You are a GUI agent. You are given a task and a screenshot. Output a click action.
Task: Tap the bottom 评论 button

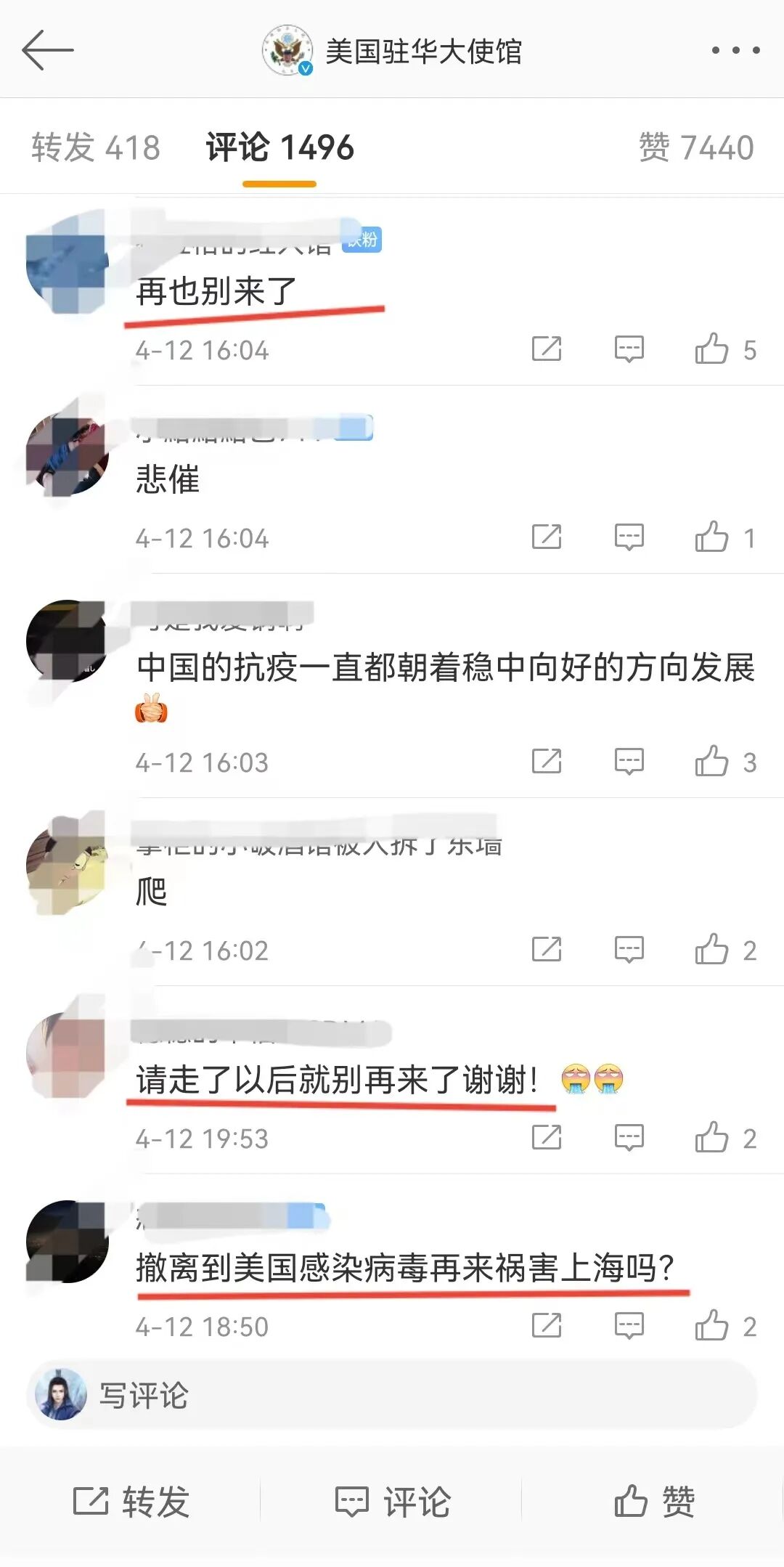[x=393, y=1501]
